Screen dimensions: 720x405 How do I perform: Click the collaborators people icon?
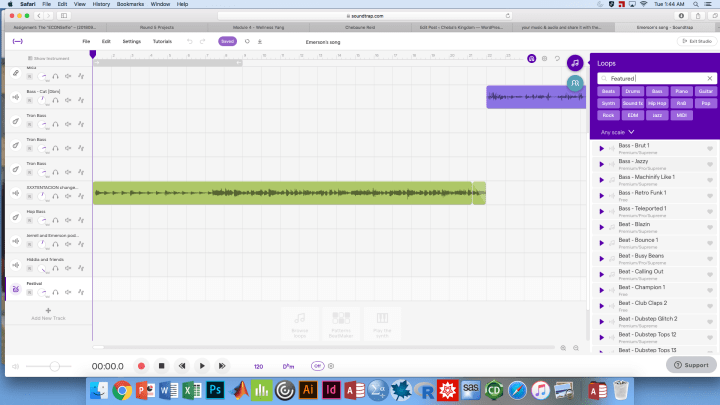coord(575,82)
